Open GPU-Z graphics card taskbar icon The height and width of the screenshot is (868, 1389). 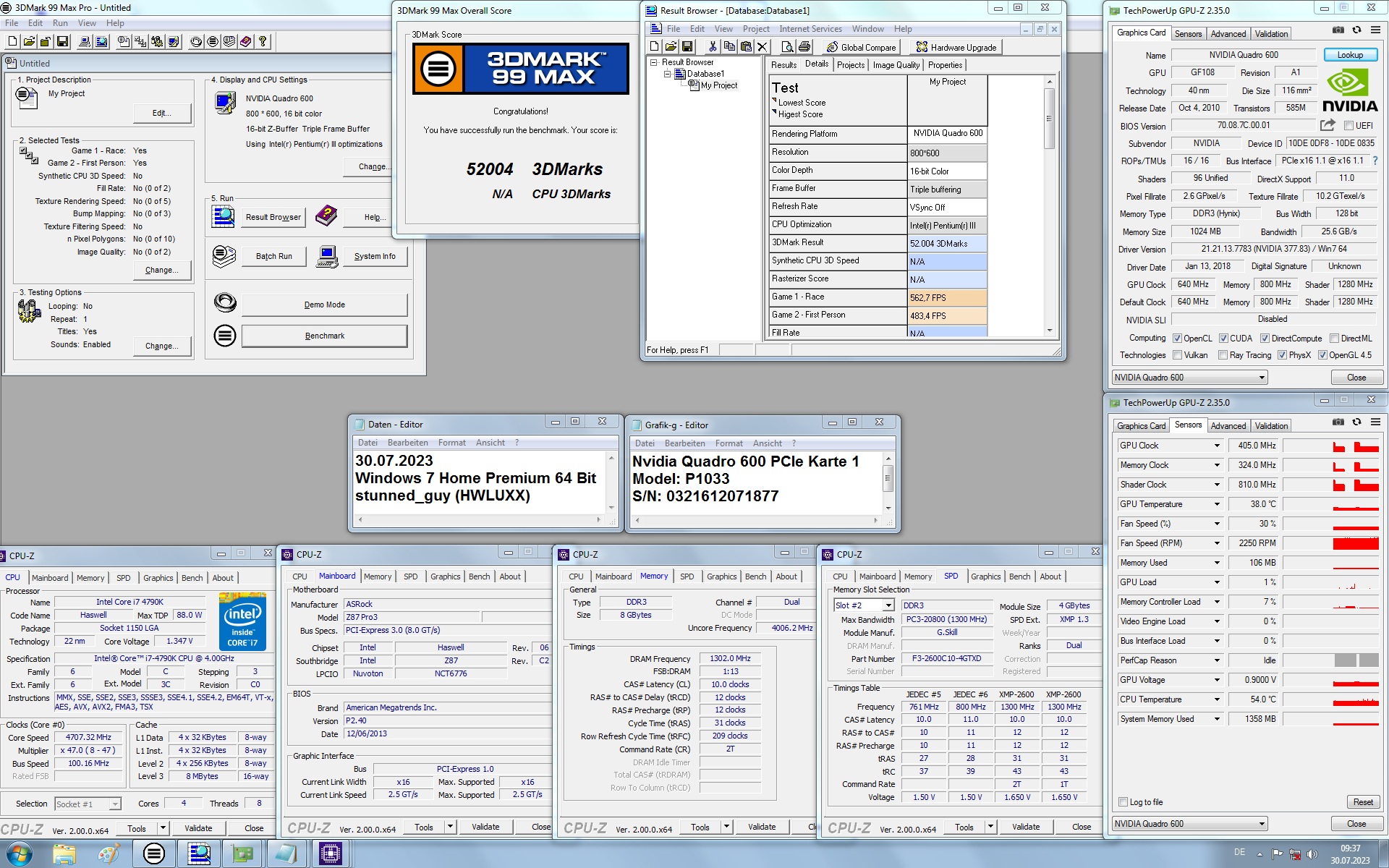(242, 854)
